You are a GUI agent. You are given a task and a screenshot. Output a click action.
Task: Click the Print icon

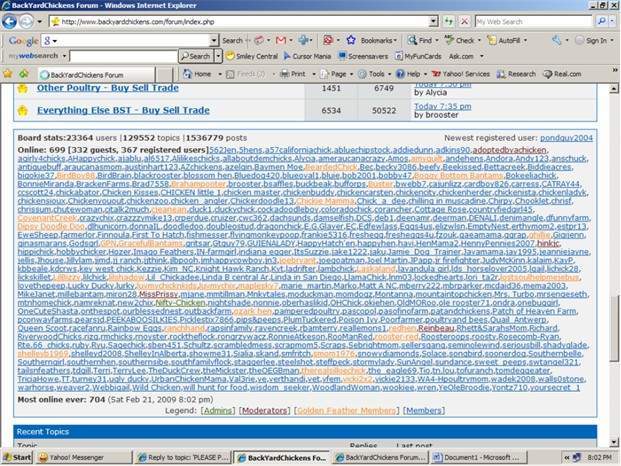click(x=284, y=74)
